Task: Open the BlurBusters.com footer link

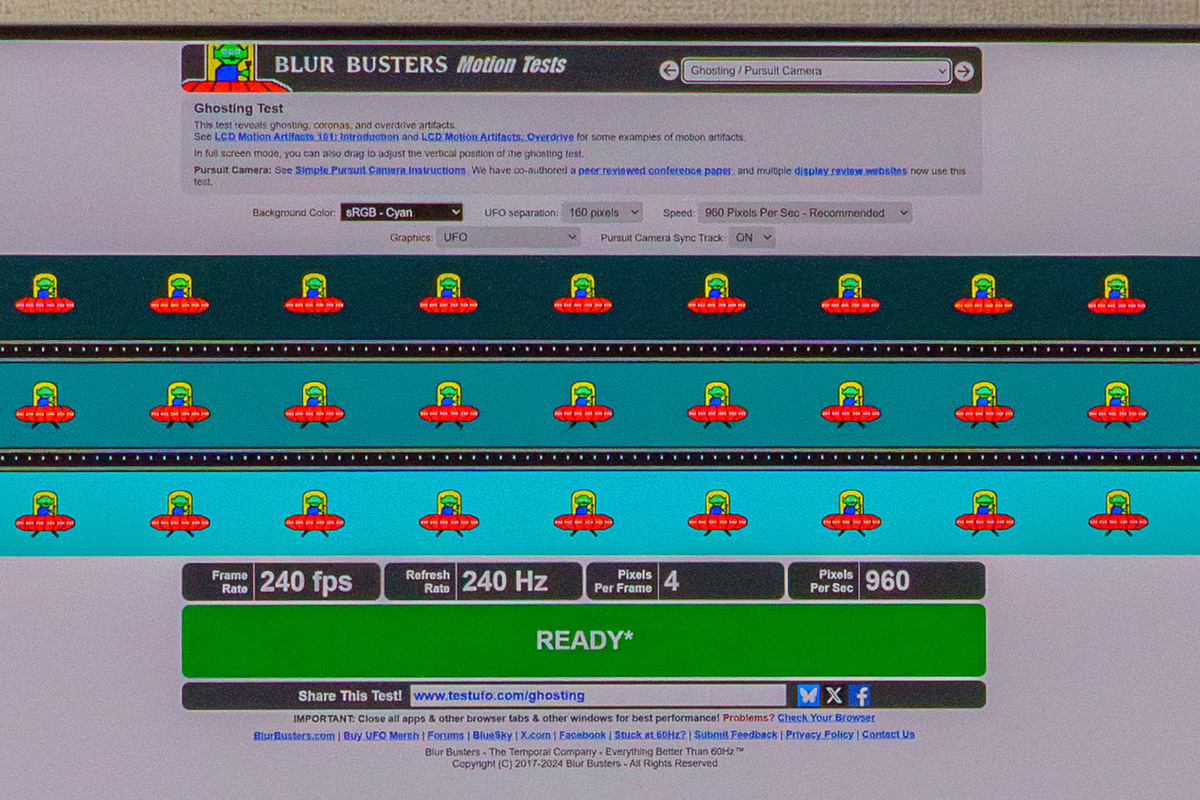Action: click(294, 735)
